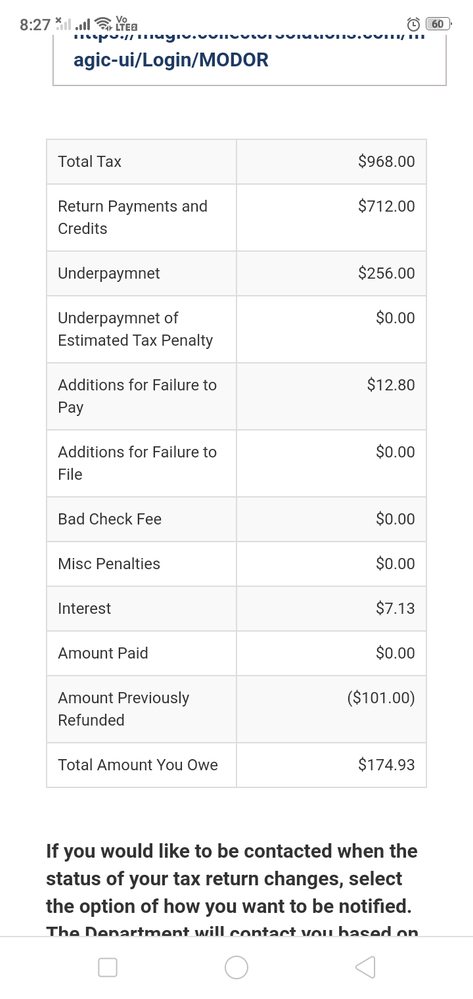
Task: Select Return Payments and Credits row
Action: tap(236, 217)
